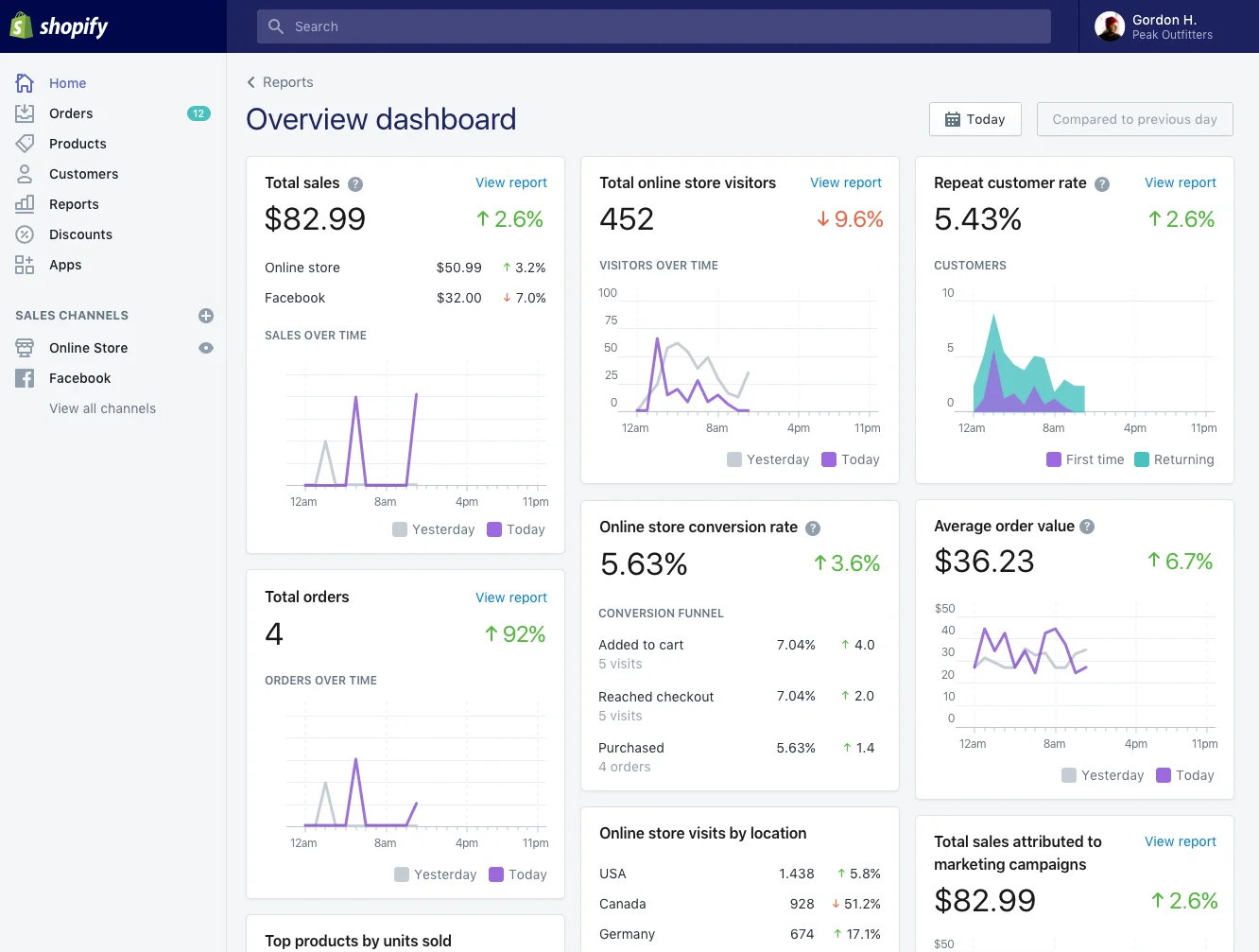This screenshot has height=952, width=1259.
Task: Select the Products tag icon
Action: point(25,144)
